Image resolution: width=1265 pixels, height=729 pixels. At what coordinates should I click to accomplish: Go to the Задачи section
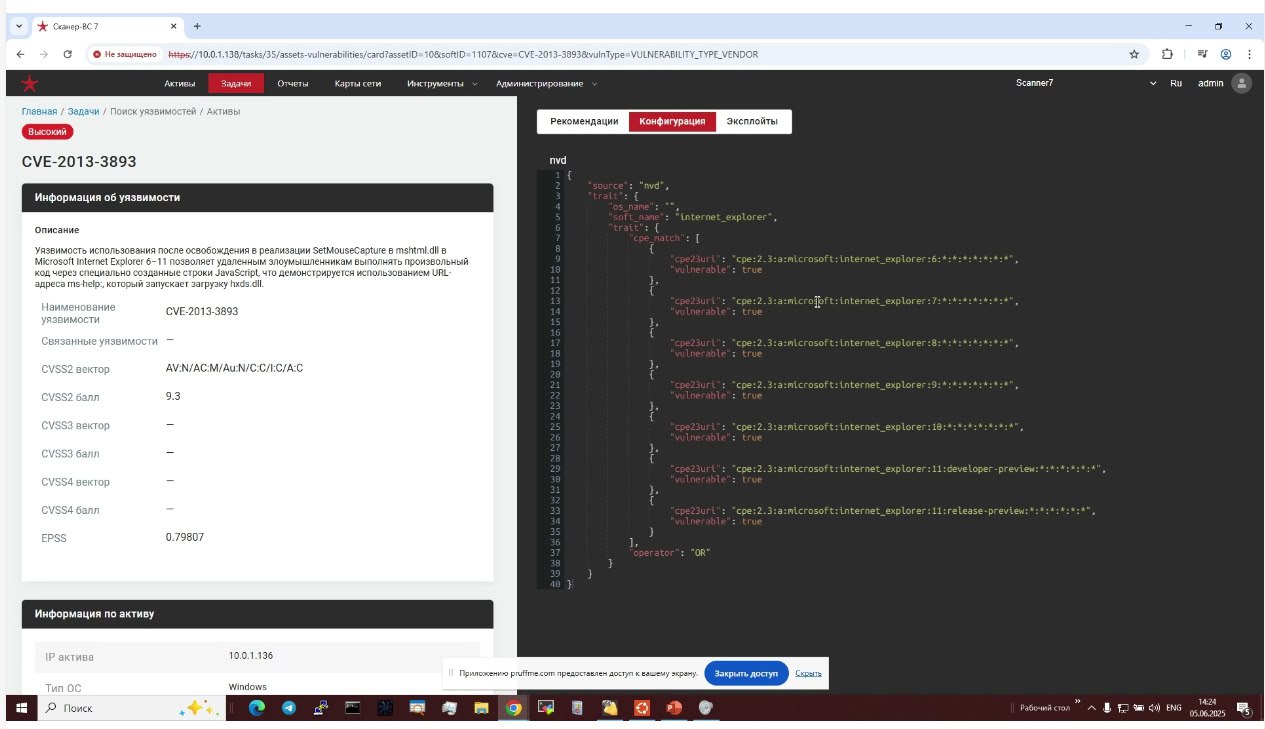[x=236, y=83]
